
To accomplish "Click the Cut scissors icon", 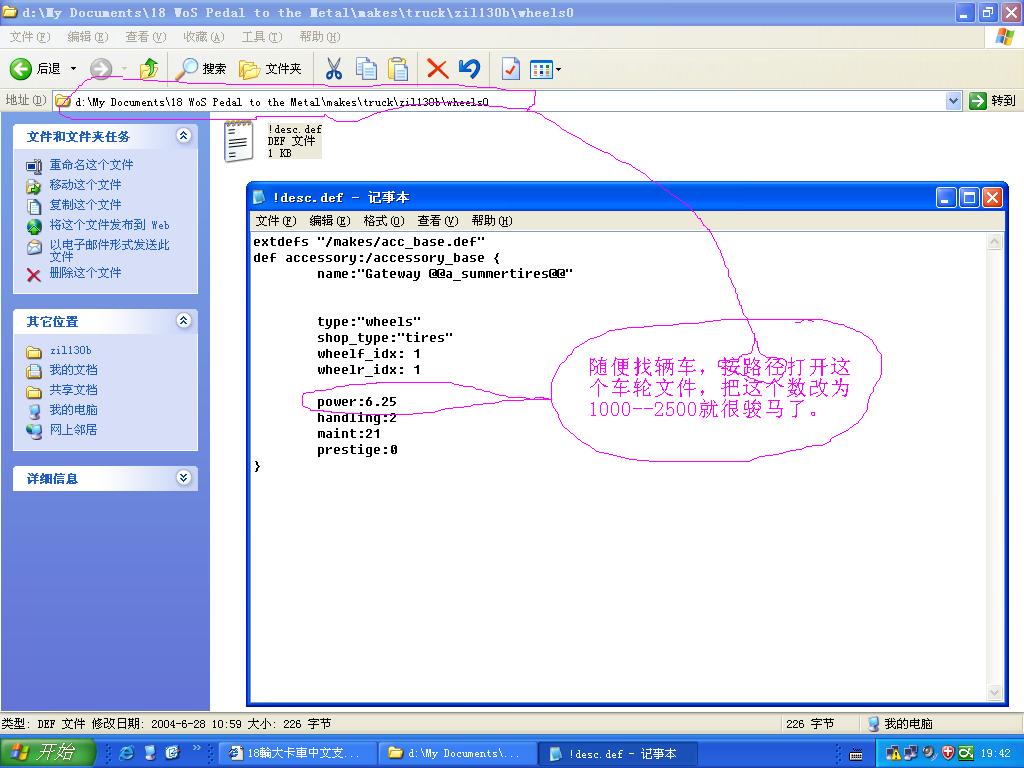I will tap(334, 68).
